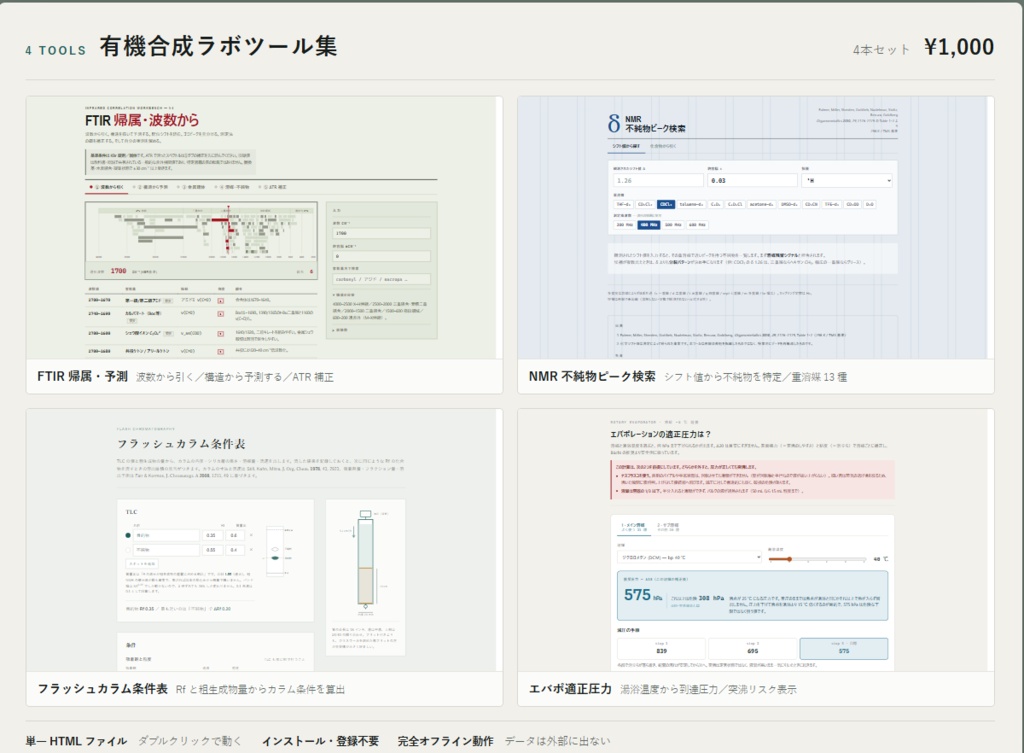
Task: Click description シフト値から不純物を特定／重溶媒 13 種
Action: pyautogui.click(x=756, y=377)
